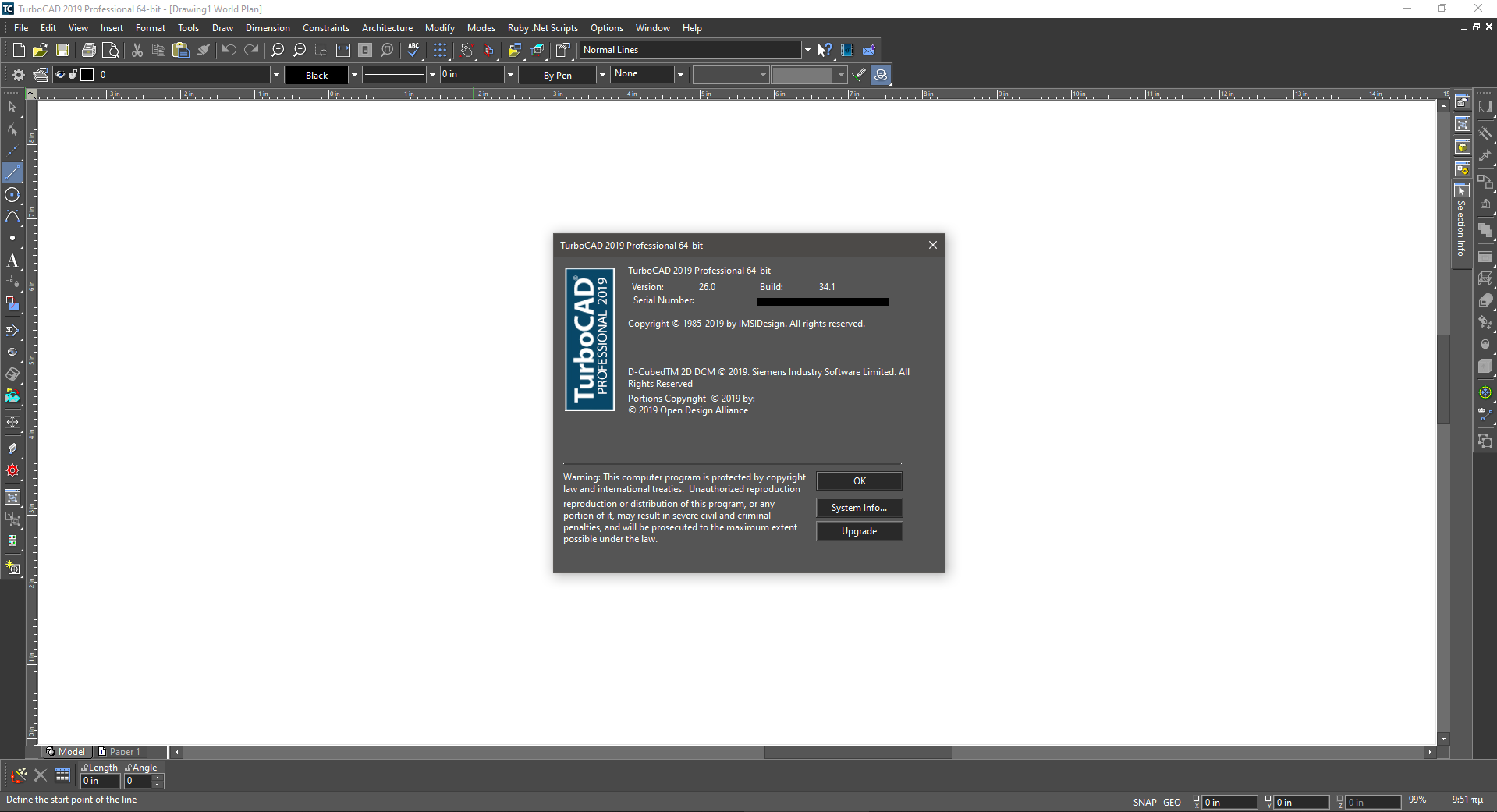Open the None brush style dropdown
The height and width of the screenshot is (812, 1497).
[x=680, y=75]
